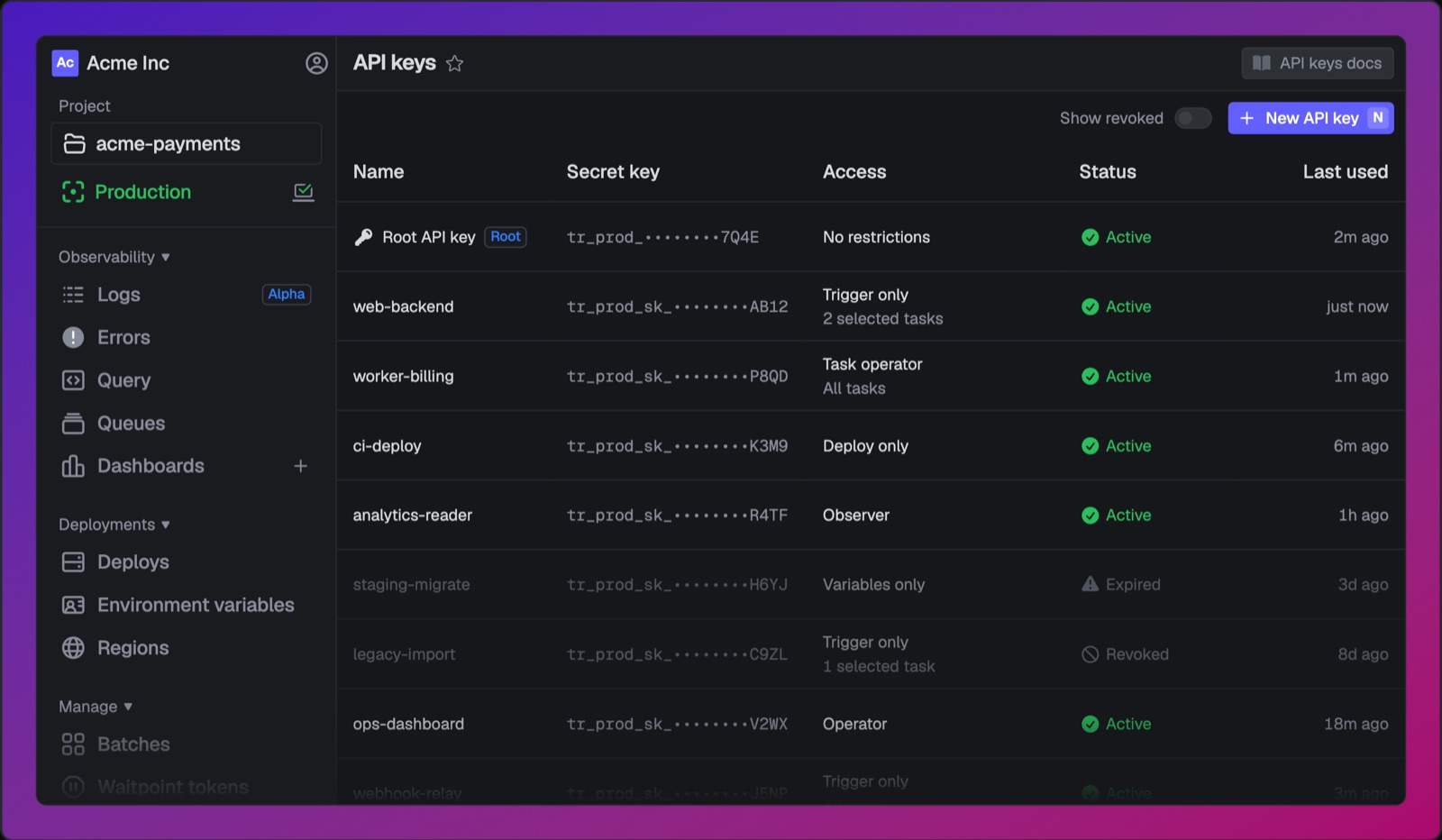This screenshot has width=1442, height=840.
Task: Click the Acme Inc organization avatar
Action: pyautogui.click(x=65, y=62)
